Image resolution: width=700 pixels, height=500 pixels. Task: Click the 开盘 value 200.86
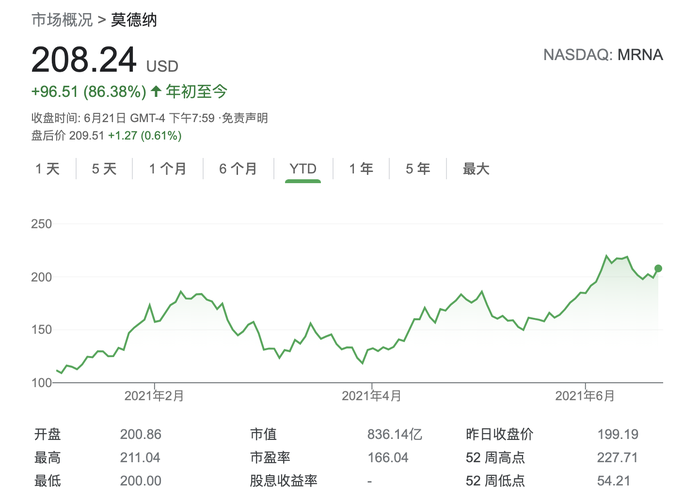[141, 434]
